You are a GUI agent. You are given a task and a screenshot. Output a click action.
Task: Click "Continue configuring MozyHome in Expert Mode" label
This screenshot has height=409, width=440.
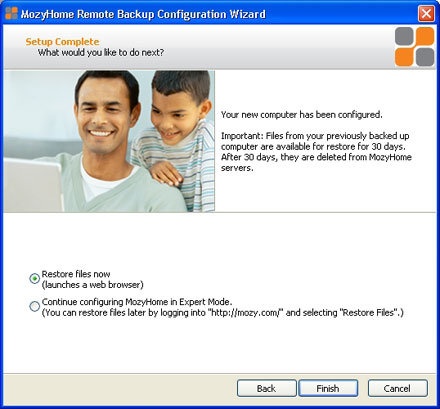(137, 302)
